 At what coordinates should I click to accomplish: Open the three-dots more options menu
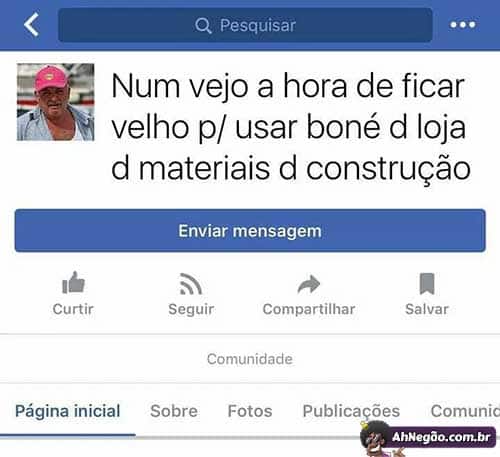pos(463,25)
